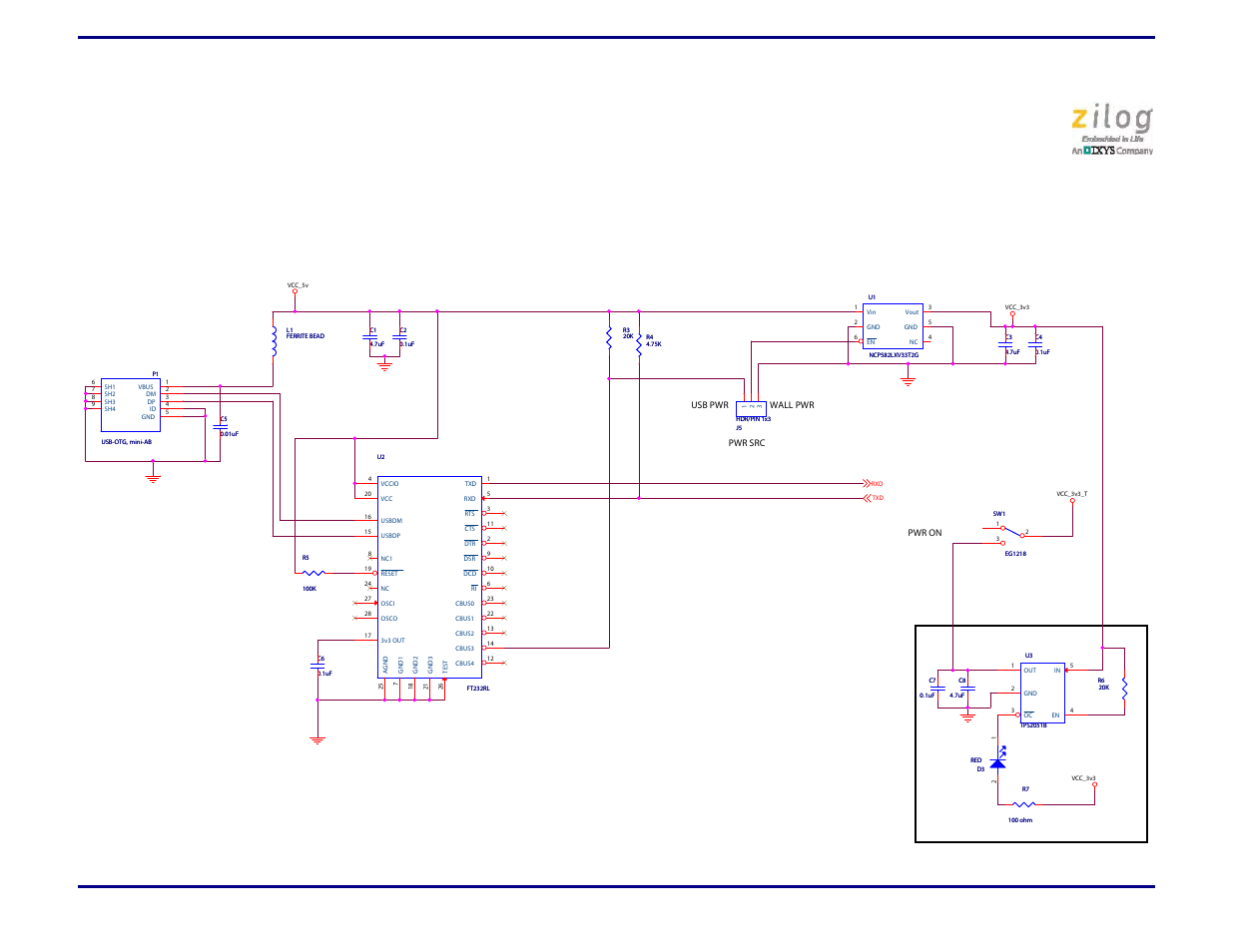Viewport: 1233px width, 952px height.
Task: Select resistor R5 symbol
Action: click(x=313, y=573)
